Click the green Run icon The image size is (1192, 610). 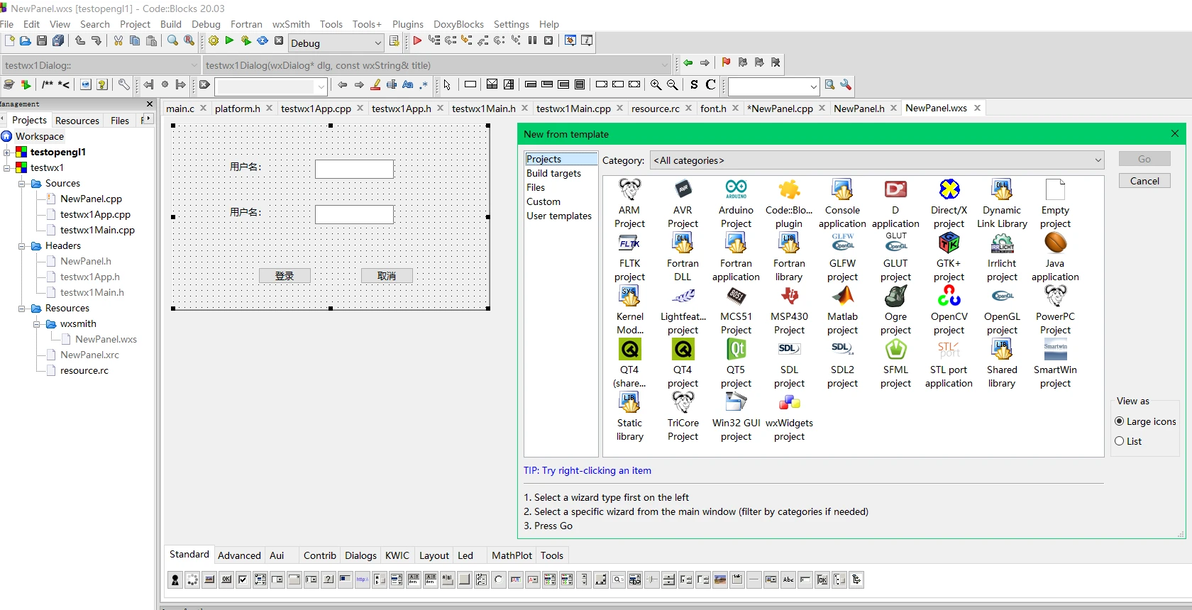[229, 41]
